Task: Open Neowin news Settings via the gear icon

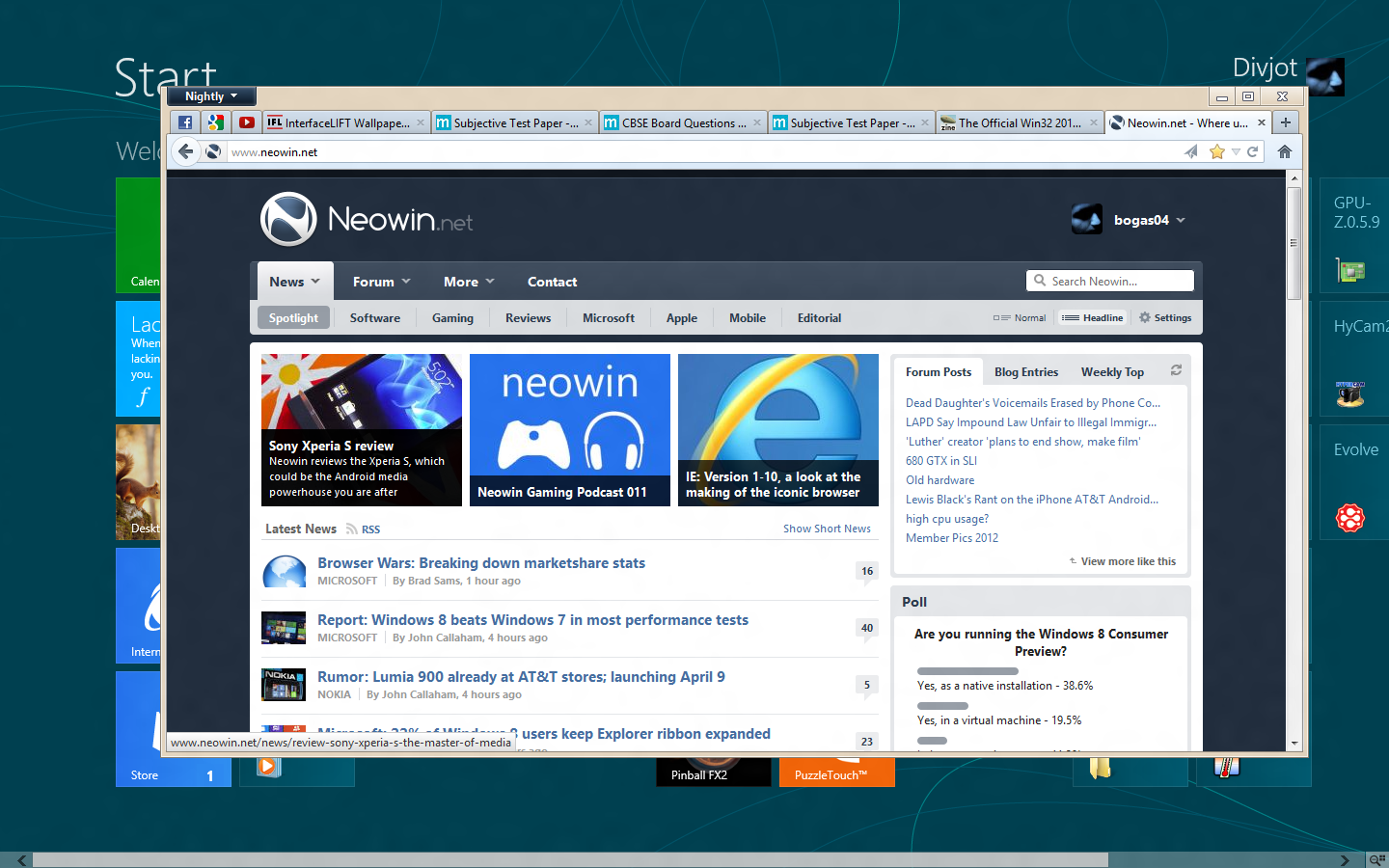Action: 1165,317
